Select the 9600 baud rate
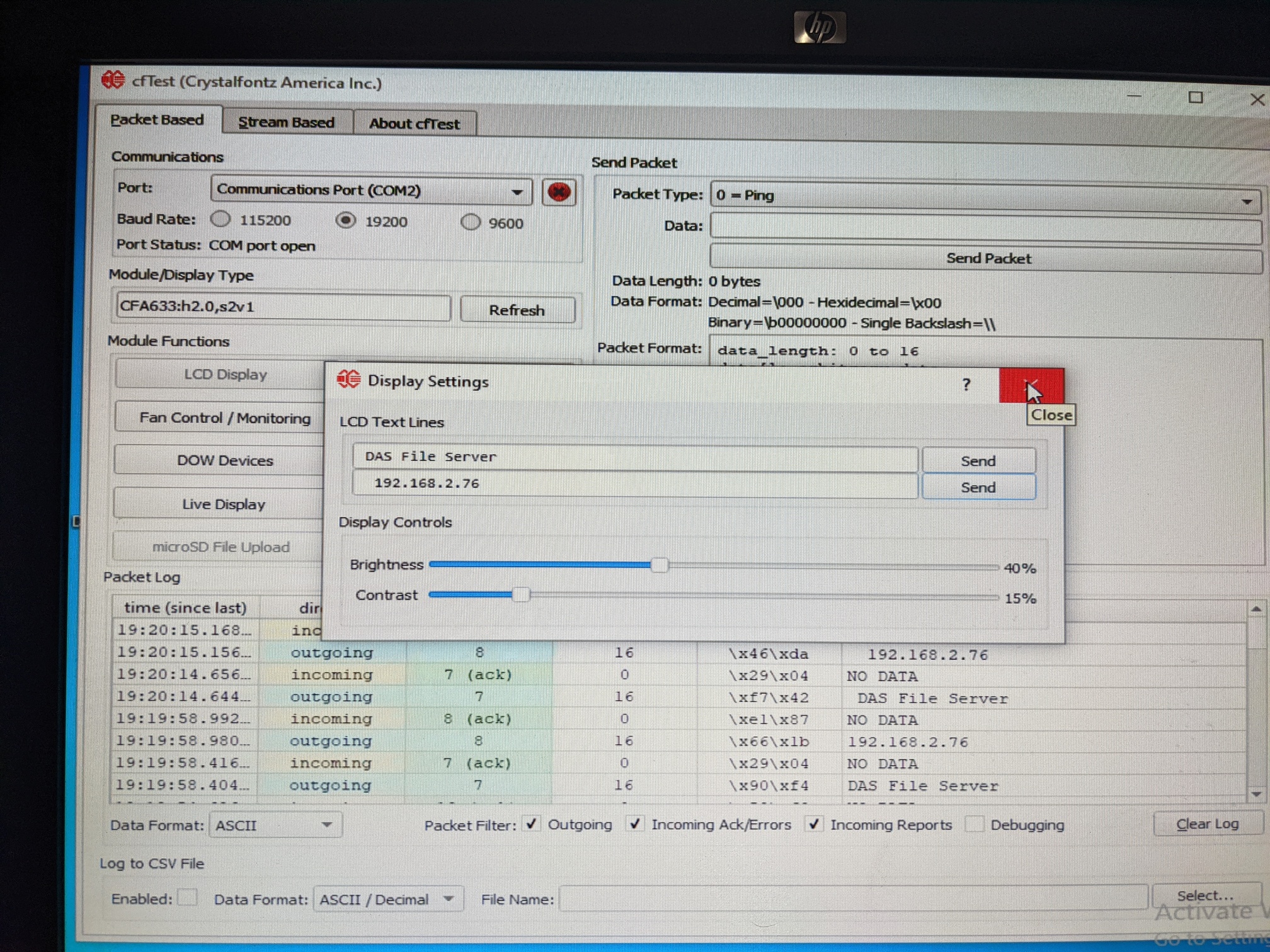 pyautogui.click(x=470, y=222)
